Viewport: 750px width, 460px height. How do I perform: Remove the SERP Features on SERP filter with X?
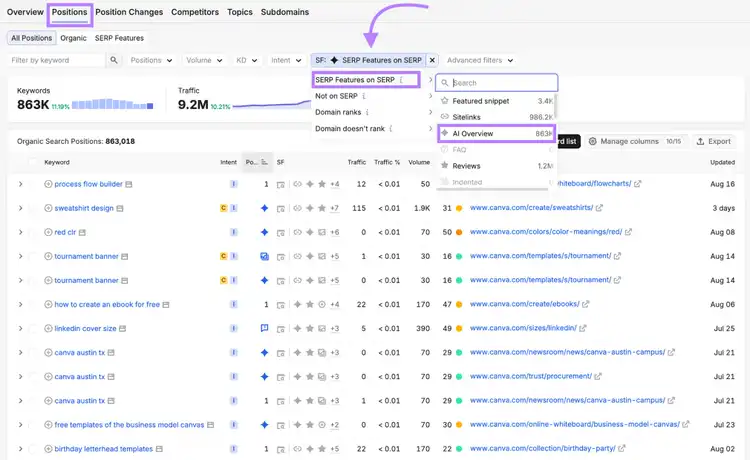tap(432, 60)
